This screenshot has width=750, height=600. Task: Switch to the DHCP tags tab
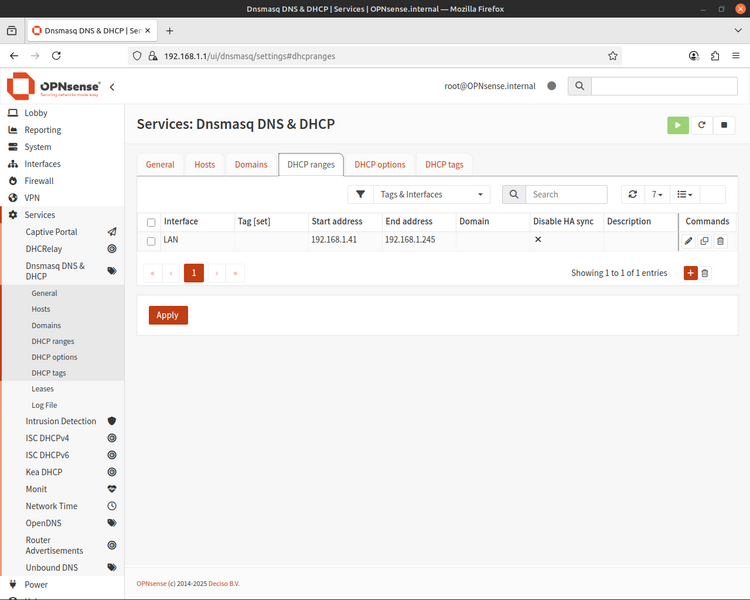444,165
